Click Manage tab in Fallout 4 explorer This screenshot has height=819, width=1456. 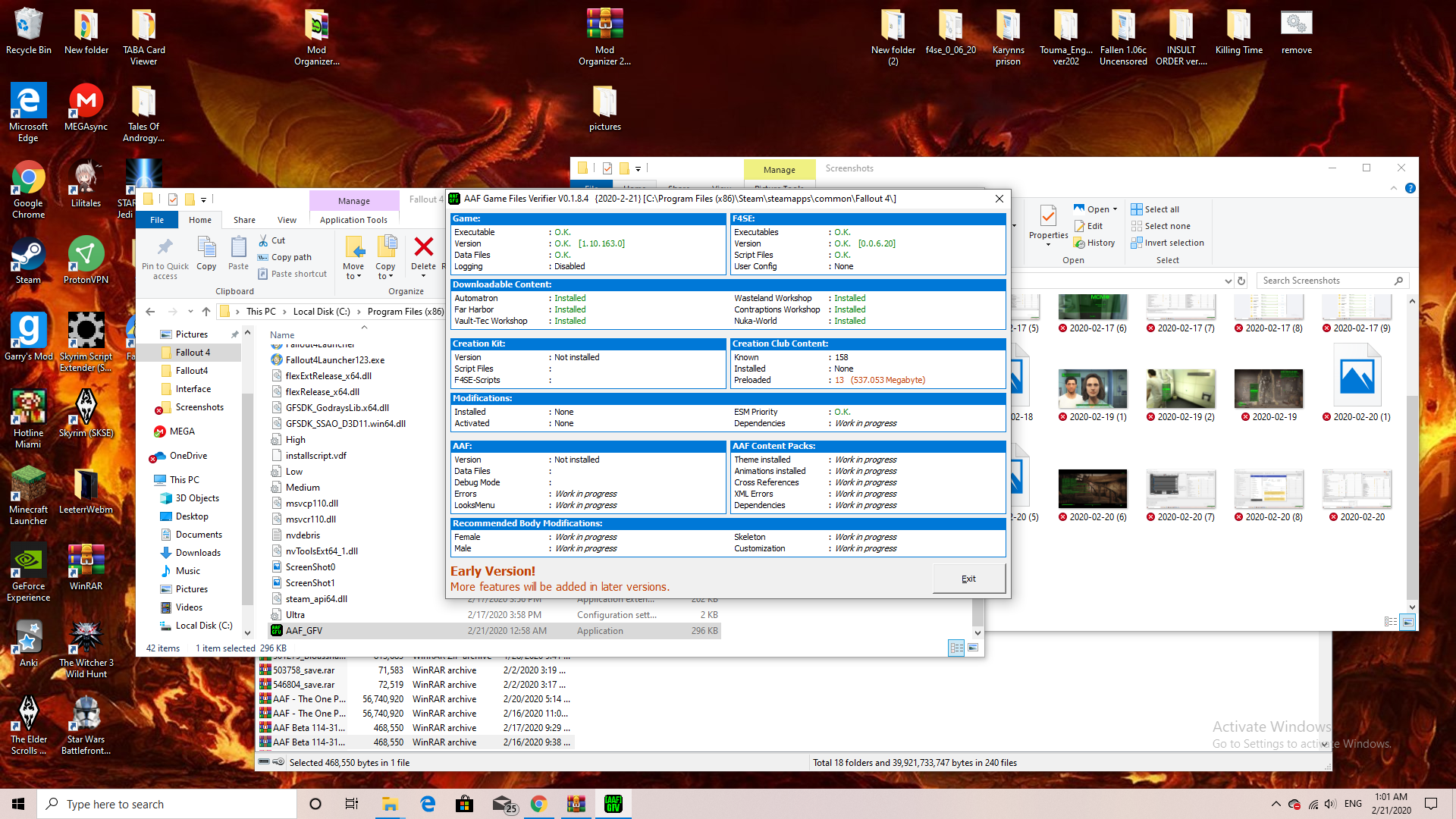354,201
